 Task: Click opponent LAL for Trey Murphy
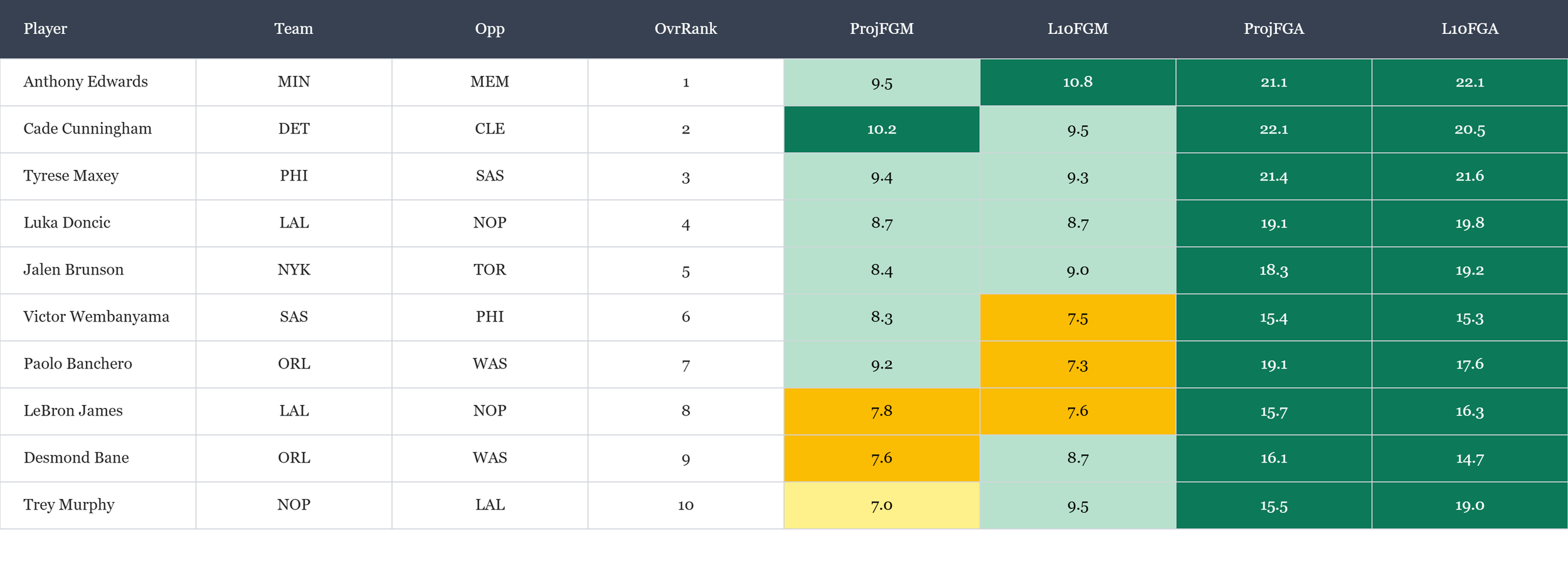(x=490, y=505)
